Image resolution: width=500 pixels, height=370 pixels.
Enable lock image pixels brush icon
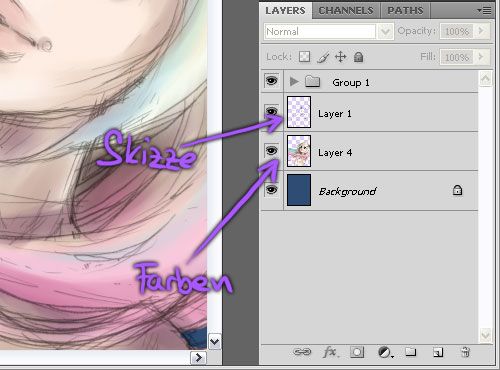[x=323, y=57]
